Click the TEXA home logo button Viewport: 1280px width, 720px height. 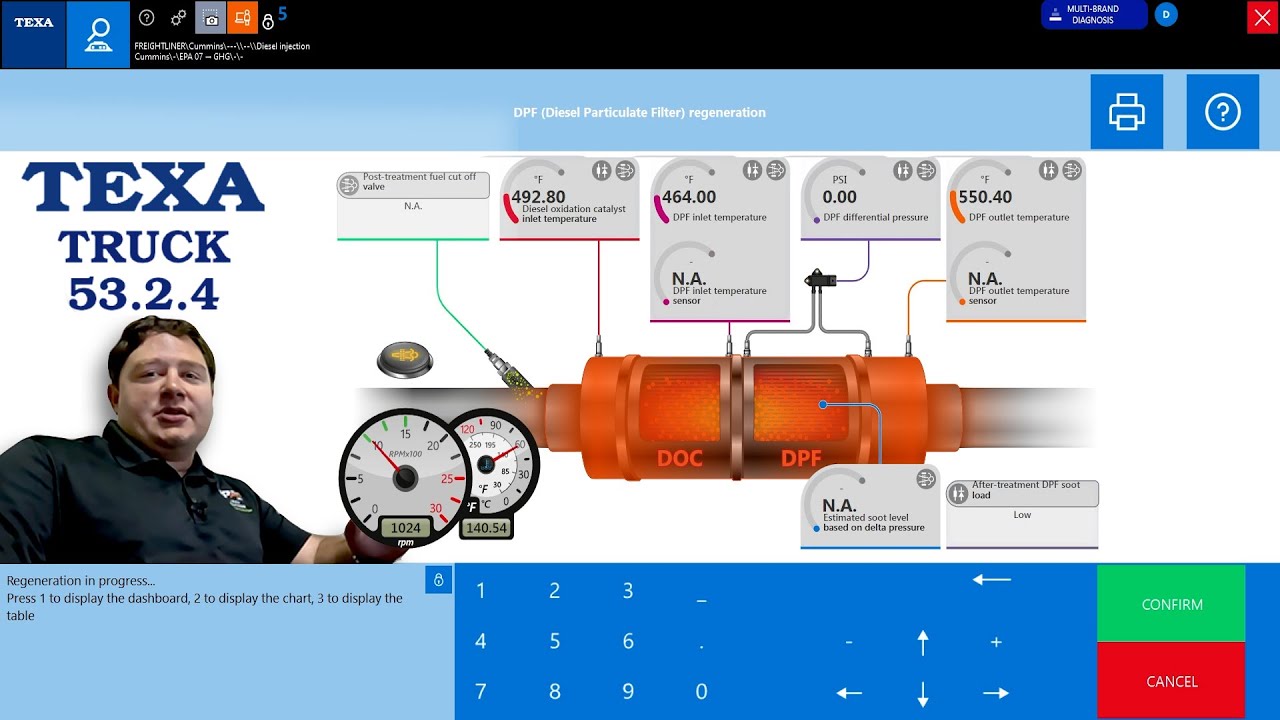34,35
